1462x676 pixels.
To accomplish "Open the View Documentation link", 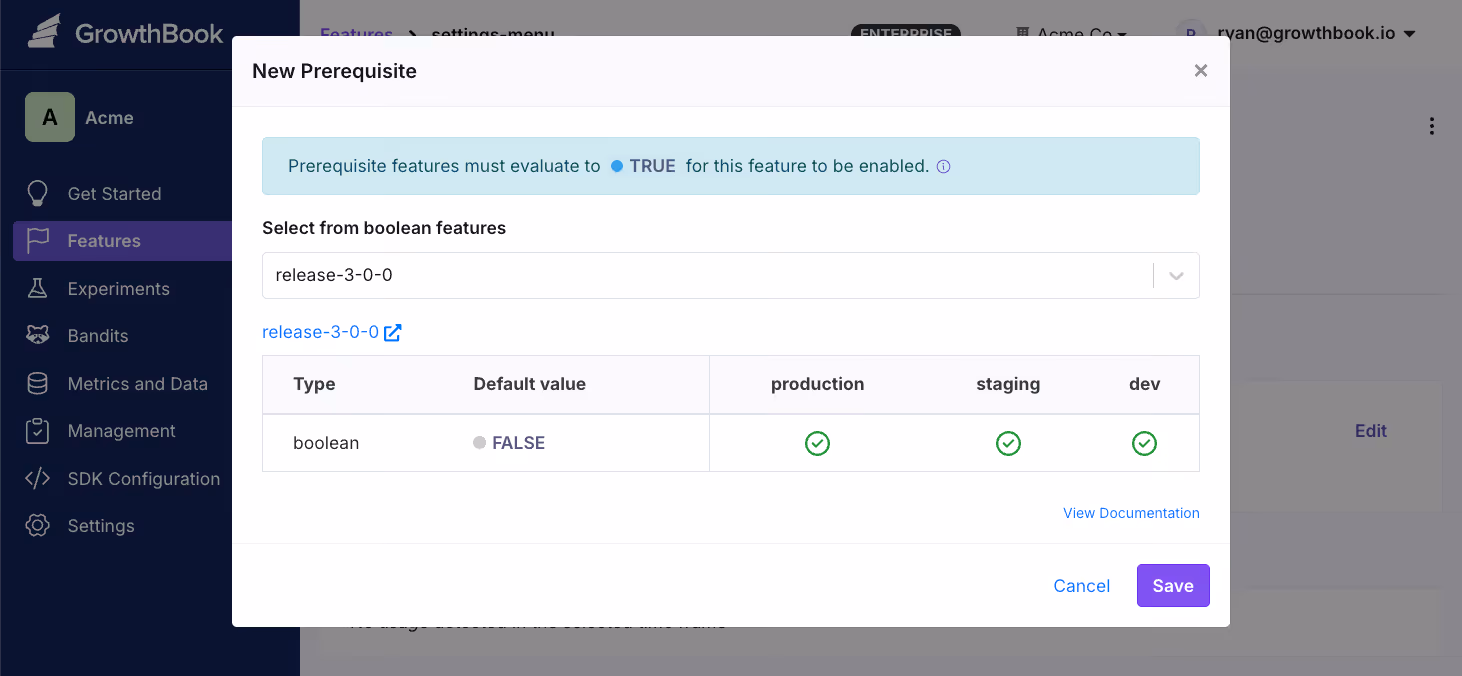I will tap(1130, 512).
